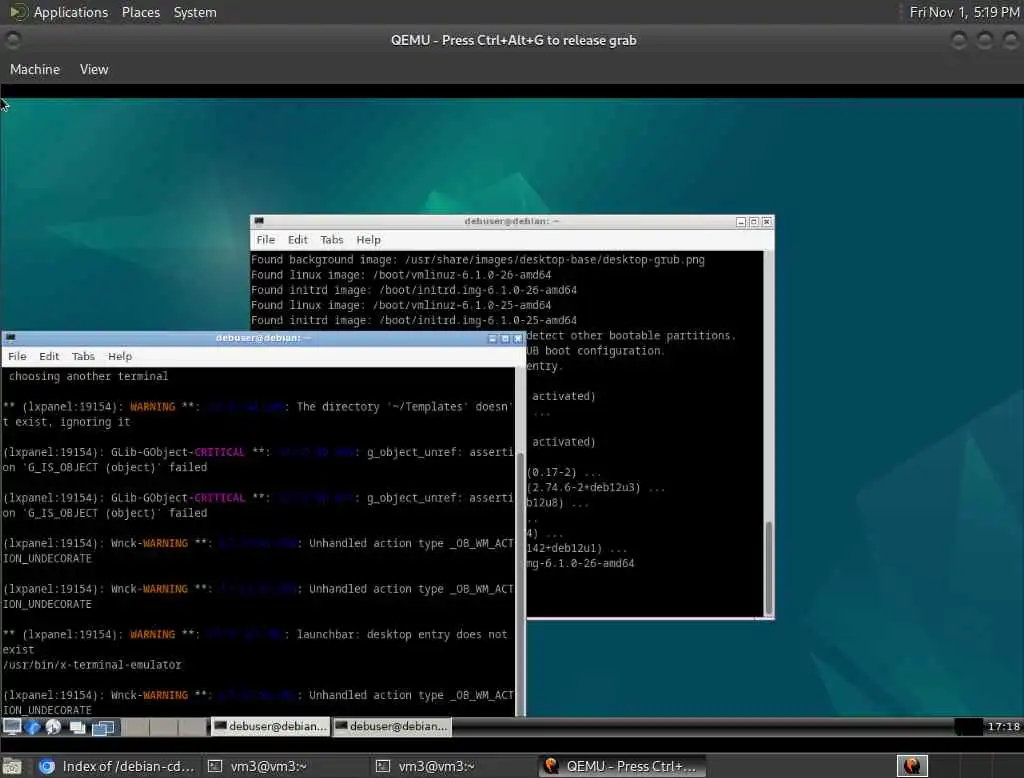Open Tabs menu in the front debuser terminal
The width and height of the screenshot is (1024, 778).
point(83,356)
